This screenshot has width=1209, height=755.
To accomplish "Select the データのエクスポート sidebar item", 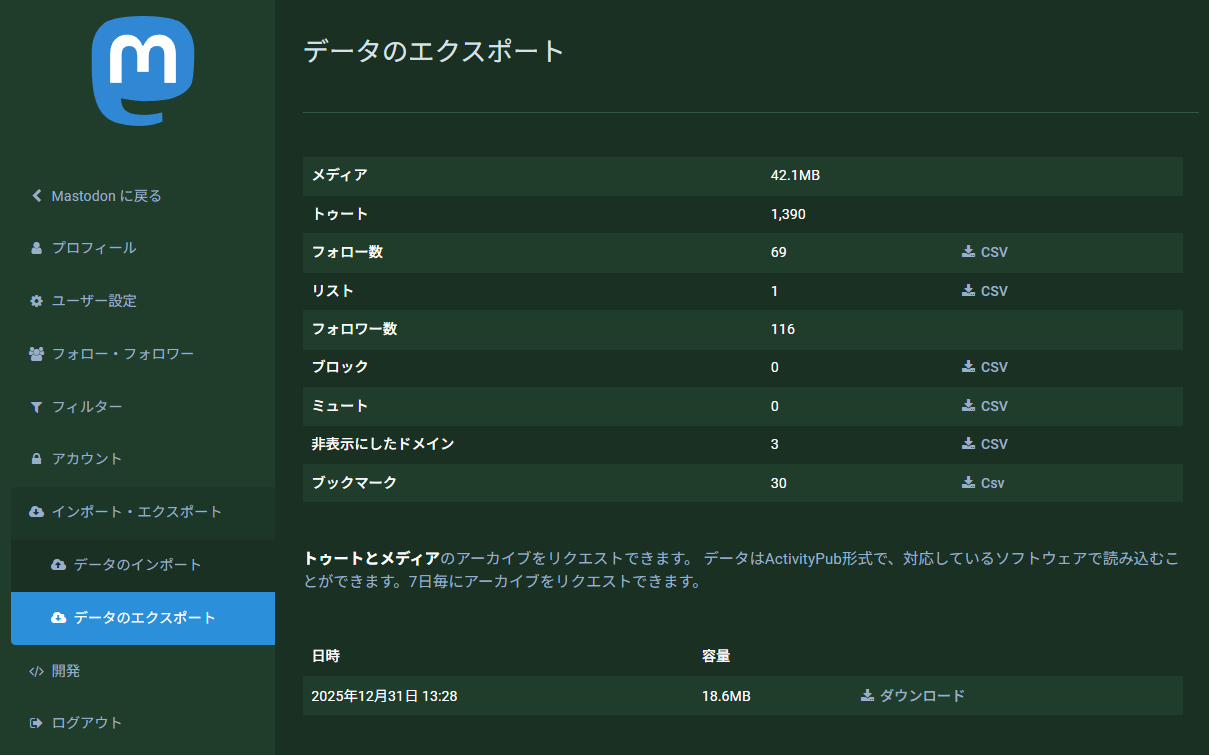I will click(145, 618).
